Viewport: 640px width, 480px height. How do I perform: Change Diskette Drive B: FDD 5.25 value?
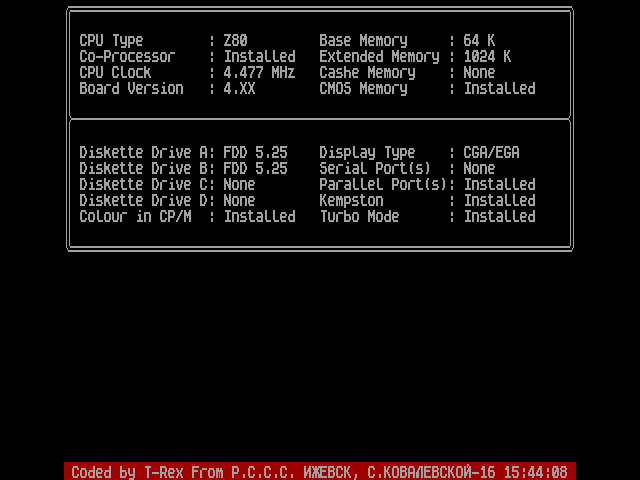pyautogui.click(x=255, y=169)
